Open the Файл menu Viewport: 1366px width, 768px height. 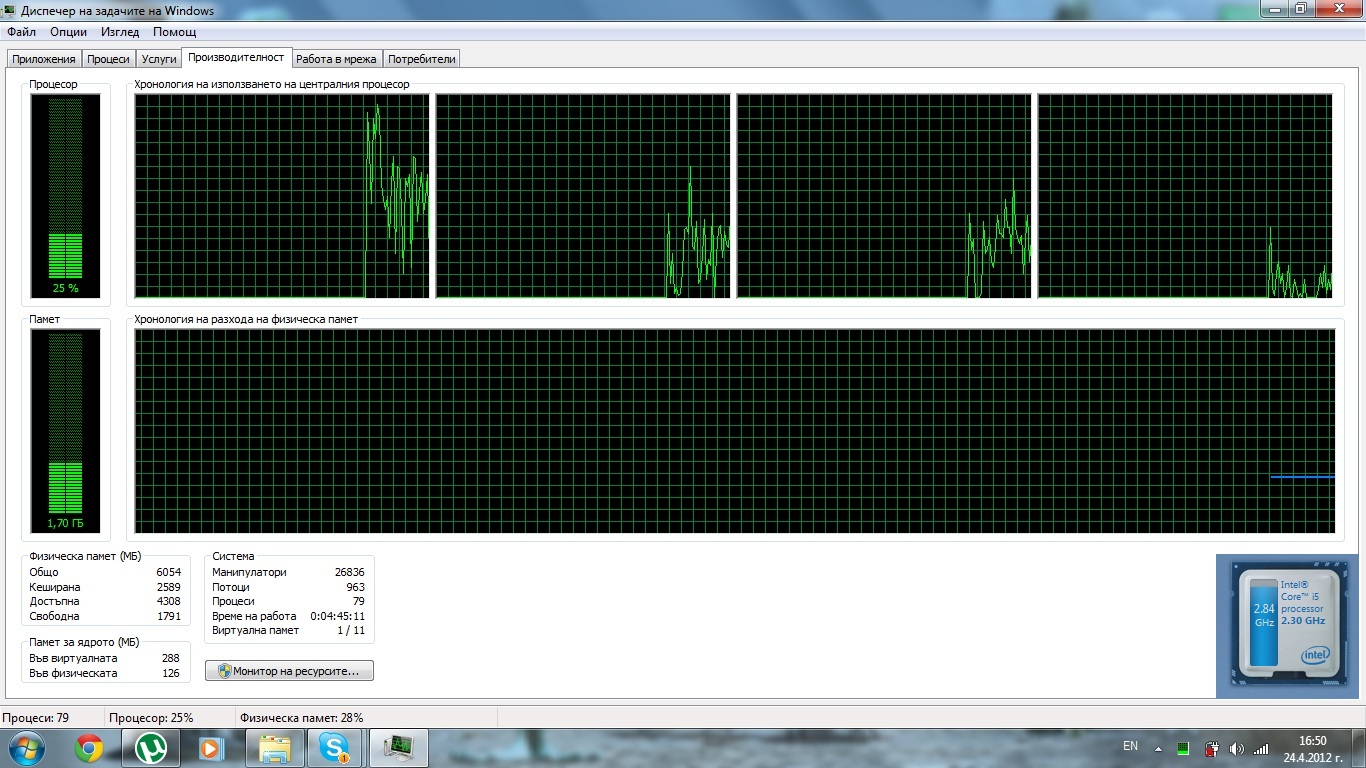21,32
